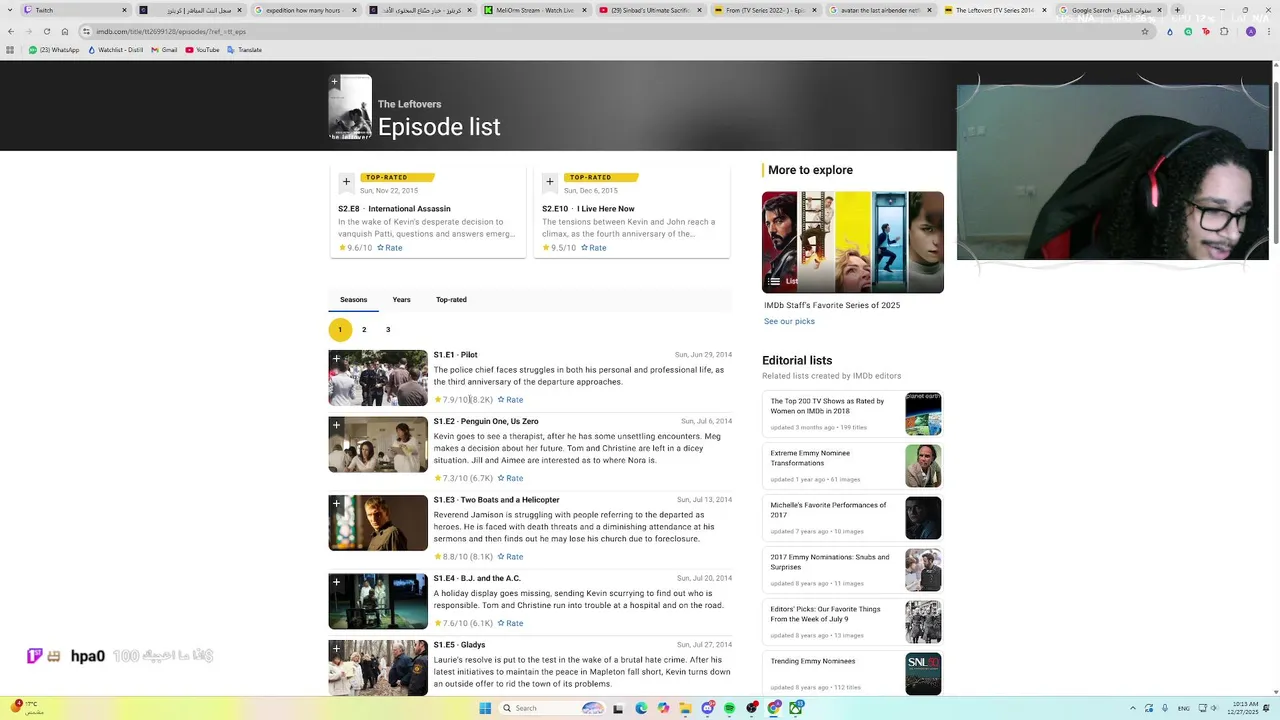Rate the International Assassin episode
Viewport: 1280px width, 720px height.
tap(390, 248)
